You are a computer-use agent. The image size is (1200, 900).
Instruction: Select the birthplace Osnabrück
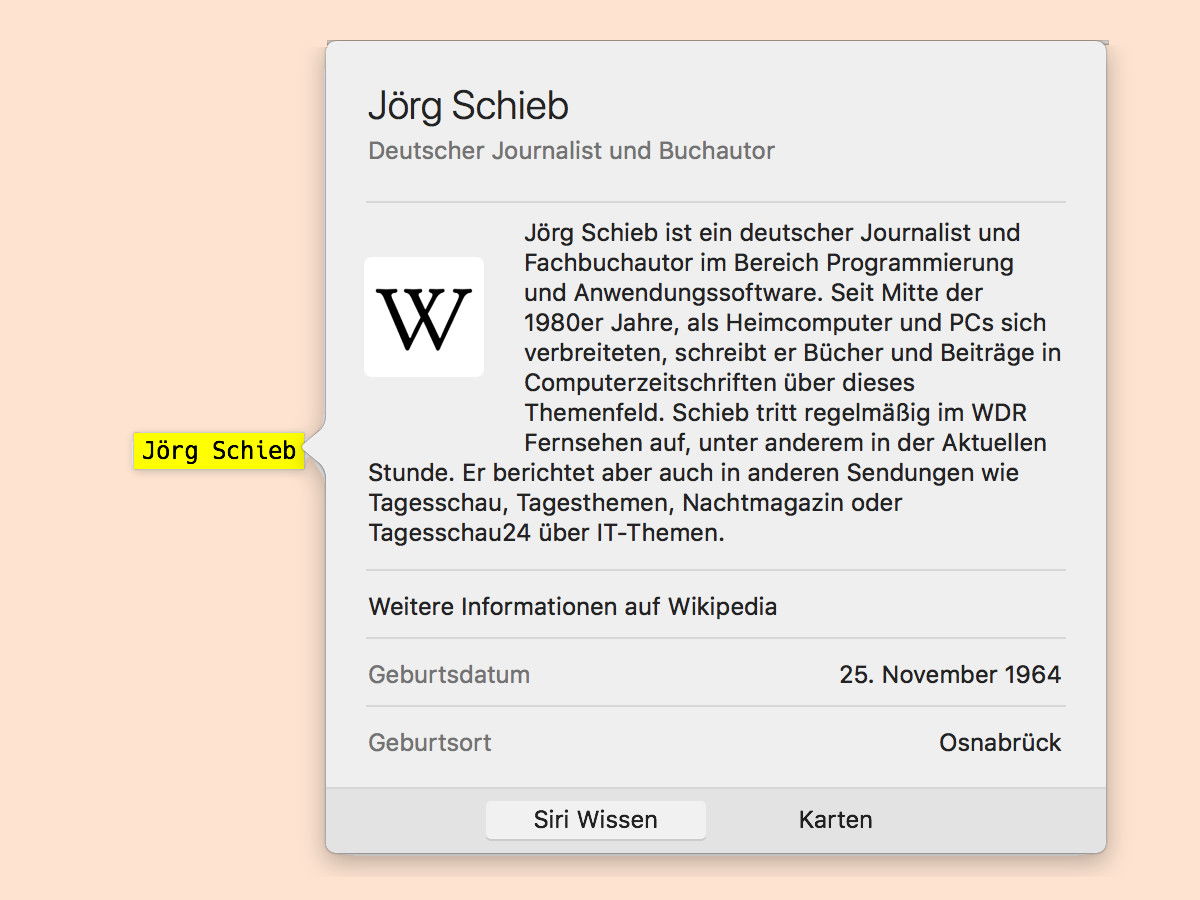[x=1000, y=743]
